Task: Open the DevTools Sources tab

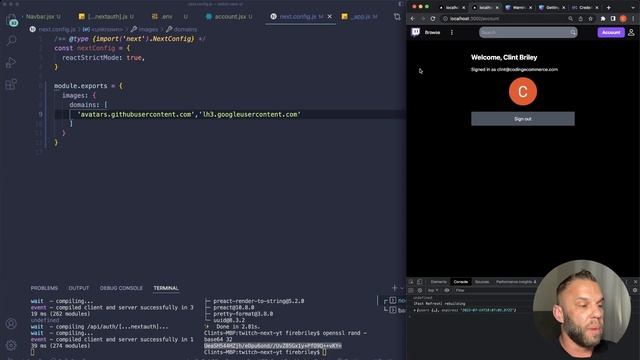Action: pyautogui.click(x=482, y=282)
